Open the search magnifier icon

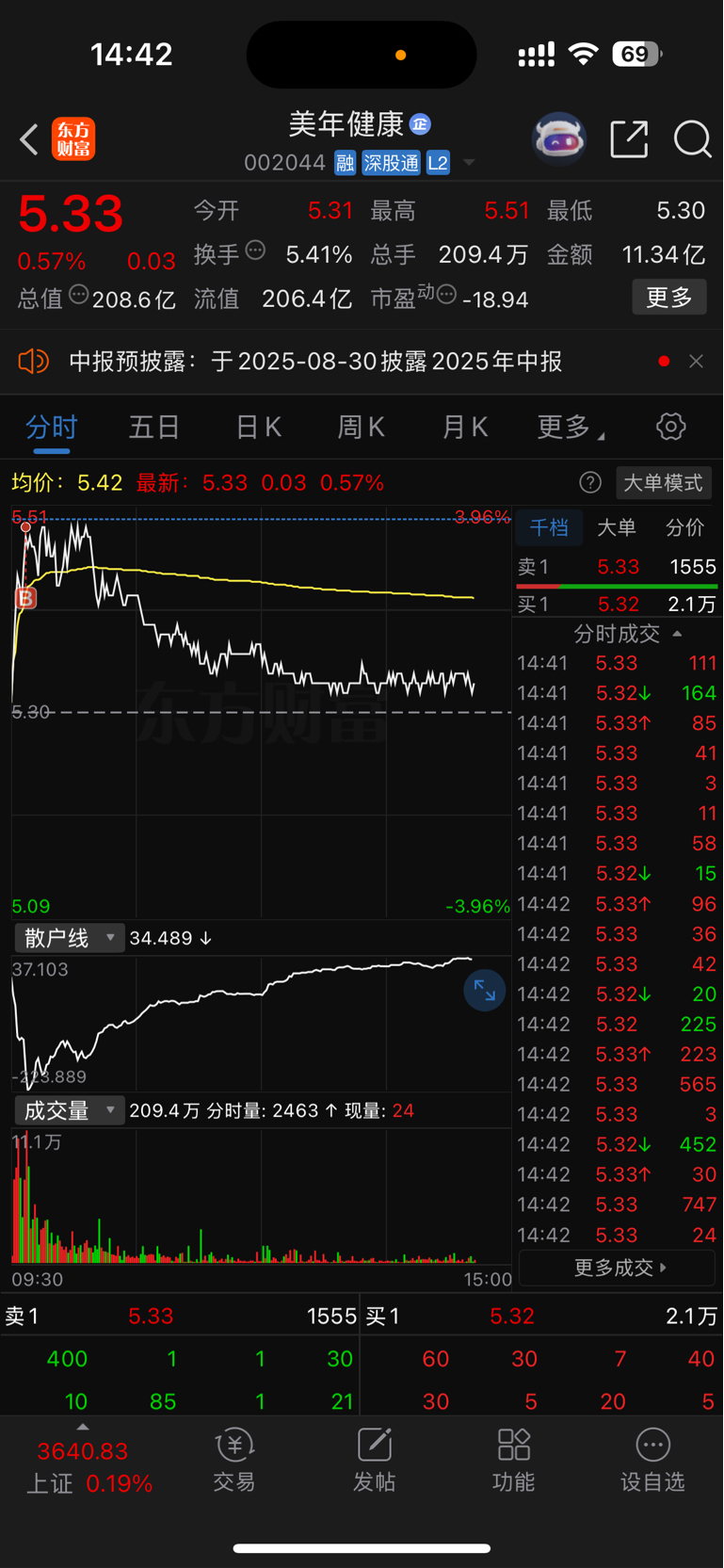(x=693, y=139)
